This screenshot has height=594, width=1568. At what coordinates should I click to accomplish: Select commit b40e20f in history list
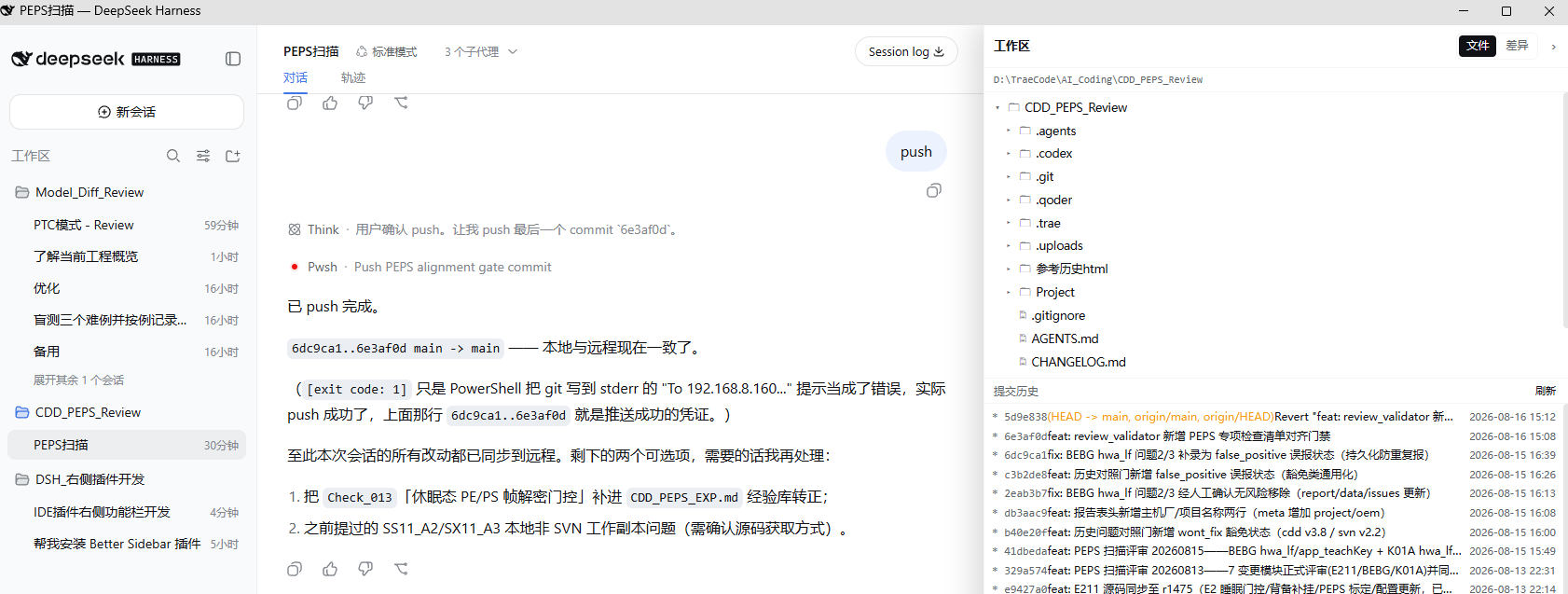[1273, 532]
